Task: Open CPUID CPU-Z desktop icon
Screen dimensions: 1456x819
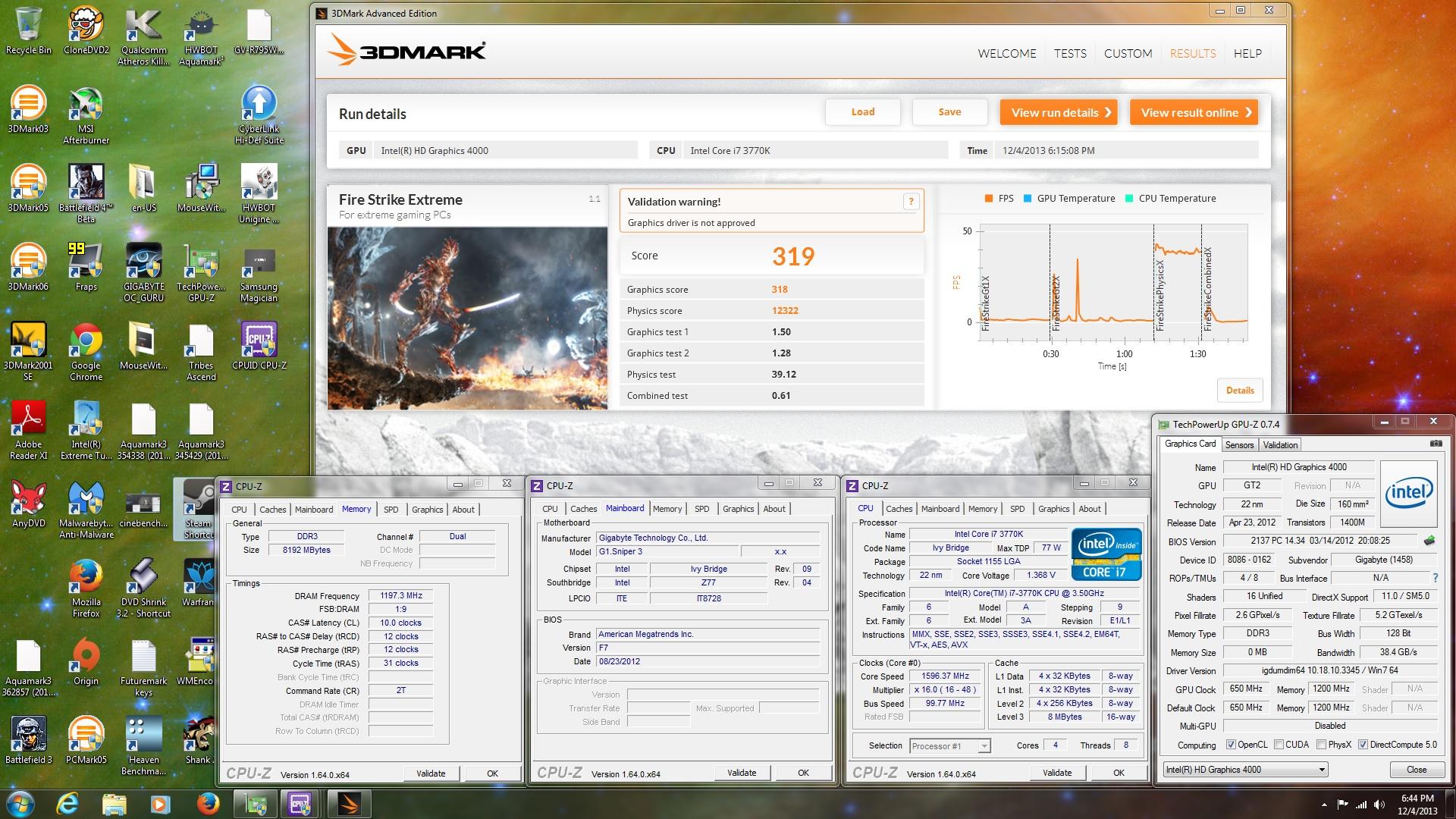Action: point(259,347)
